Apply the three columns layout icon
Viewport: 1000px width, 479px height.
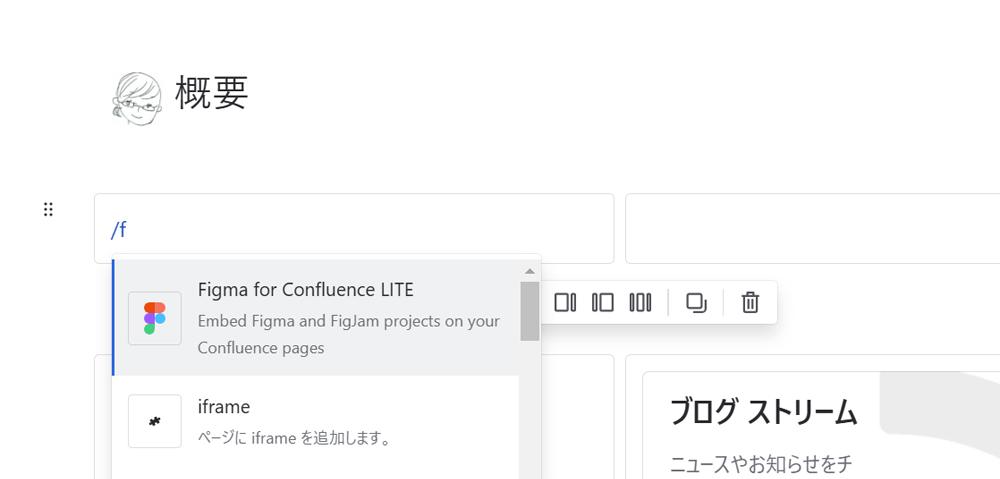pyautogui.click(x=640, y=302)
